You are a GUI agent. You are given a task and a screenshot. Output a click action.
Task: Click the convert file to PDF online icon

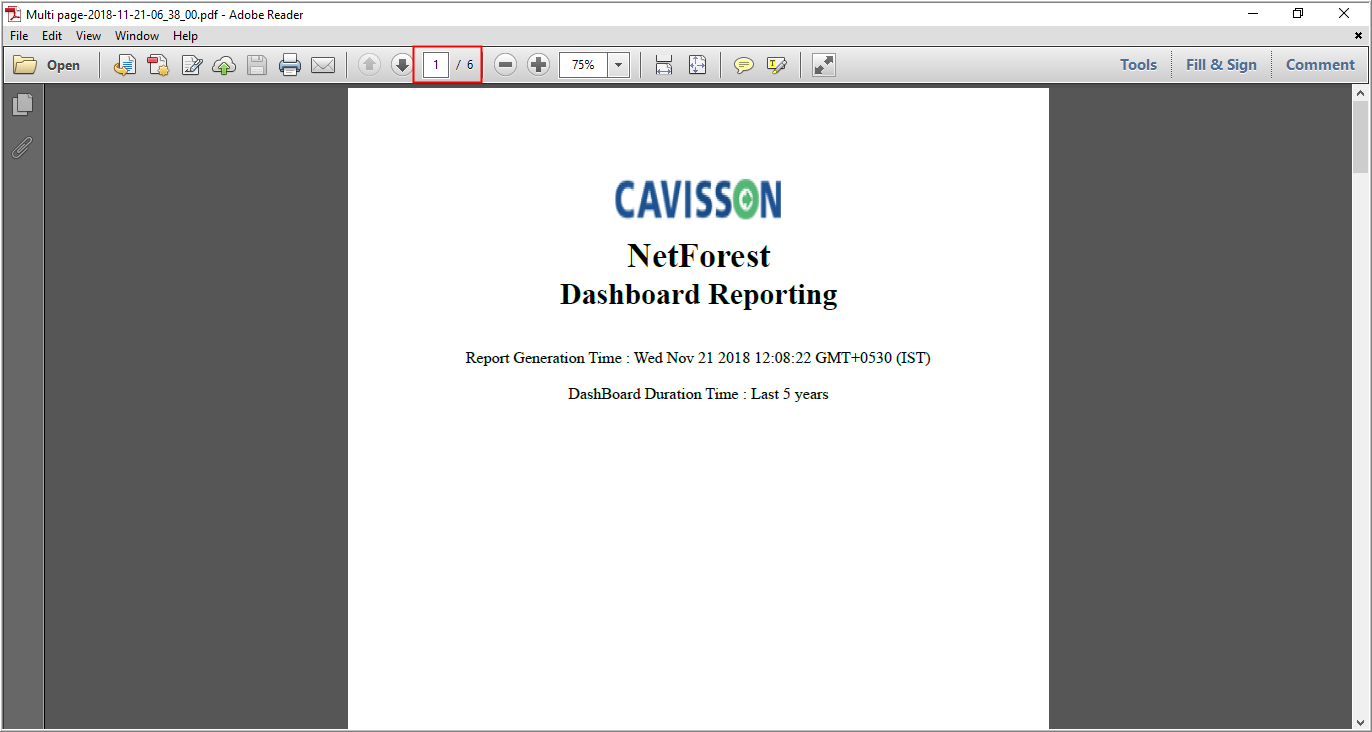point(124,65)
